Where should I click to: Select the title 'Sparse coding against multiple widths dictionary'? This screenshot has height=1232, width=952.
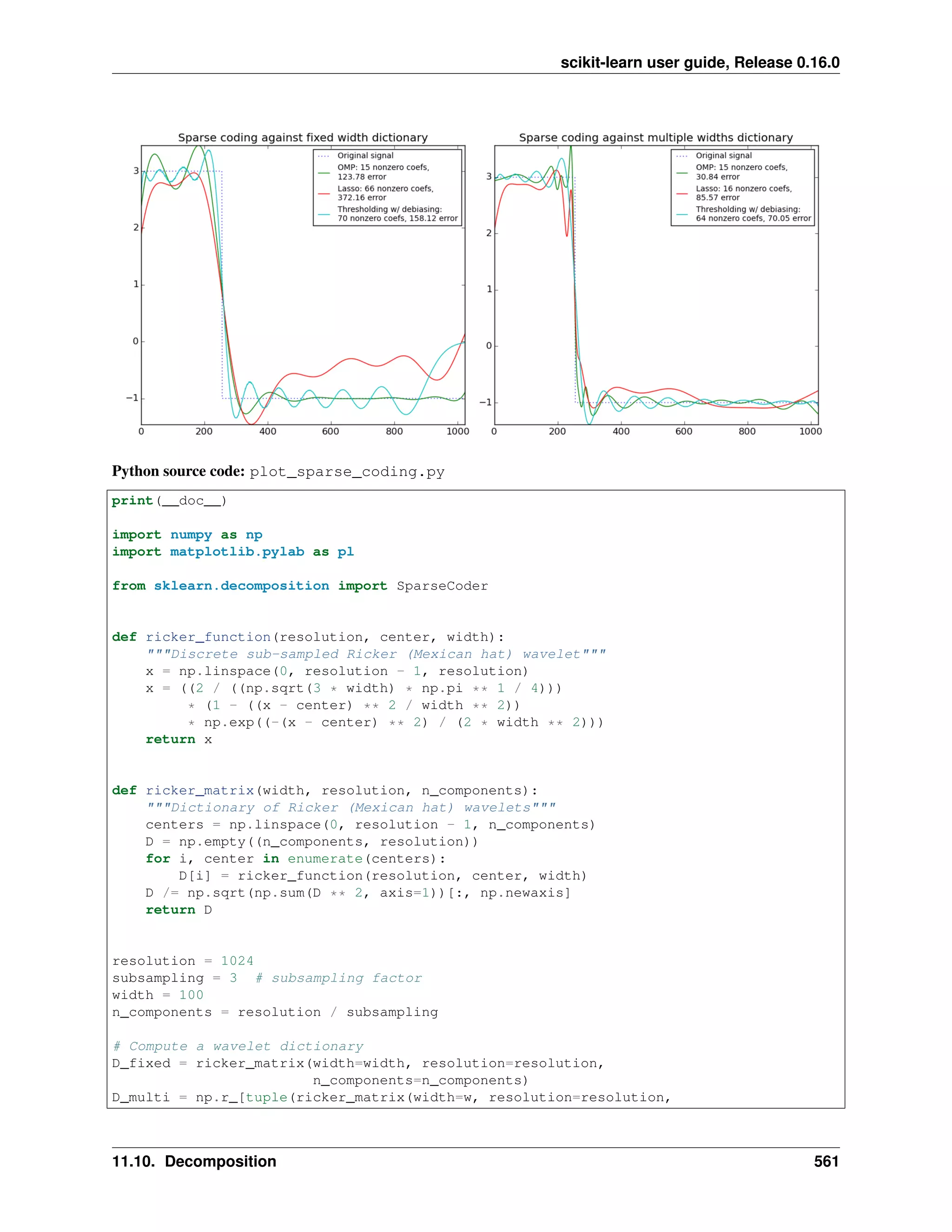coord(656,138)
